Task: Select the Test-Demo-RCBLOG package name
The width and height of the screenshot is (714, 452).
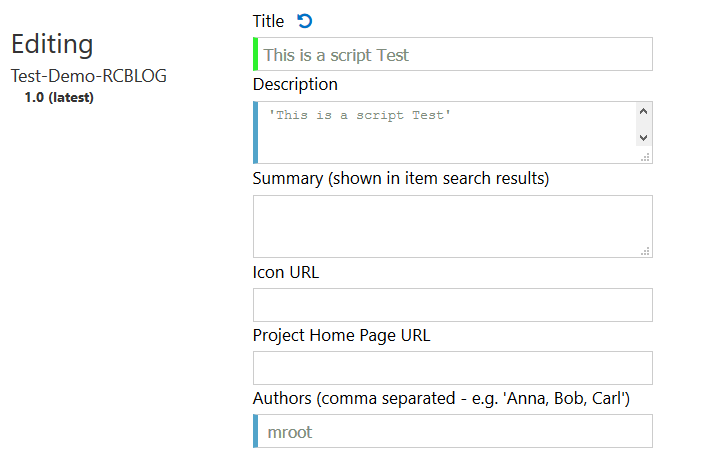Action: pos(89,76)
